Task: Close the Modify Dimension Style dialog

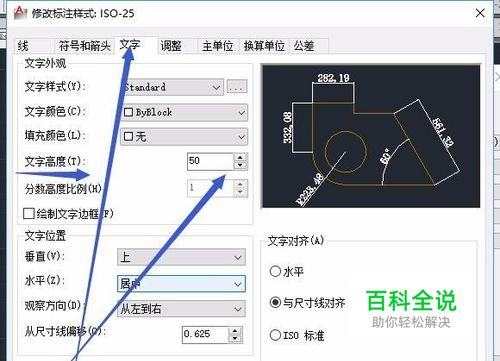Action: [480, 13]
